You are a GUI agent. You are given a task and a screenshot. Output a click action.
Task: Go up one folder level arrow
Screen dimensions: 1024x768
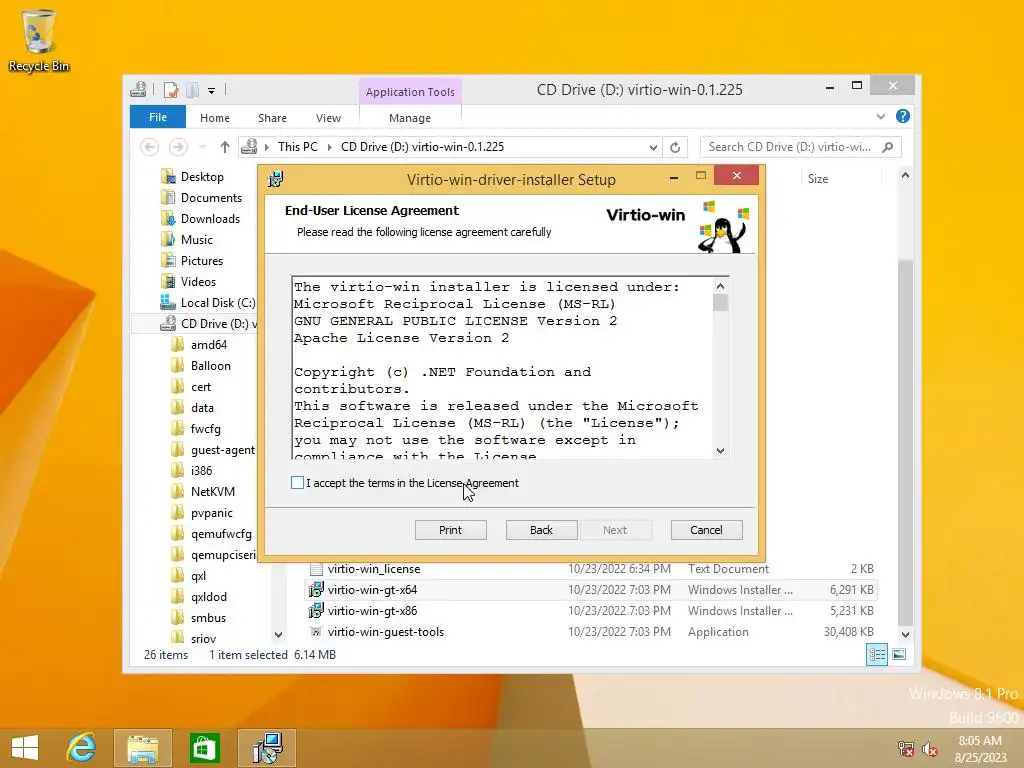click(225, 147)
